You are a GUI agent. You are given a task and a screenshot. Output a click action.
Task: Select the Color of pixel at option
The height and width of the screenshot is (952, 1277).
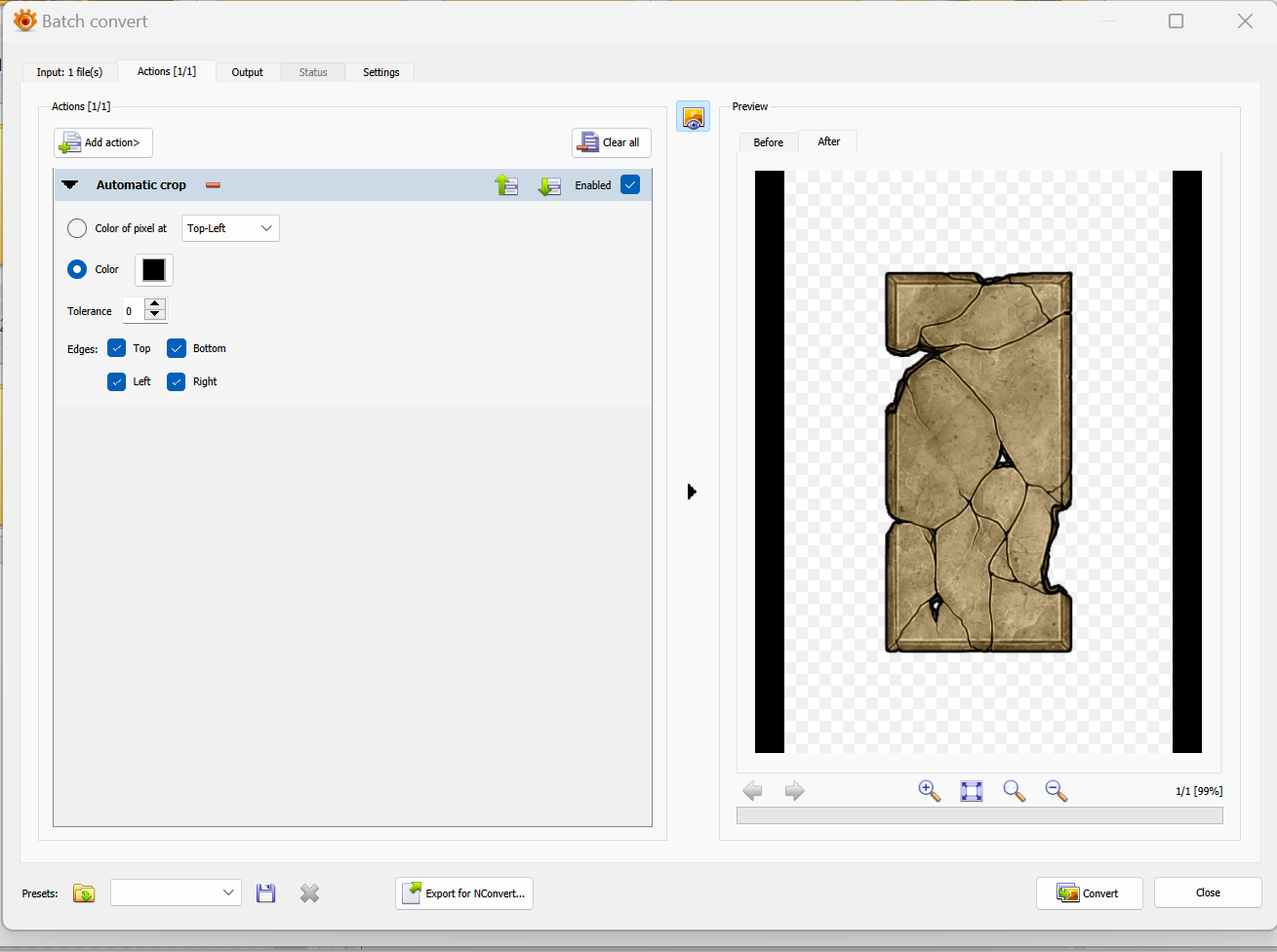77,228
